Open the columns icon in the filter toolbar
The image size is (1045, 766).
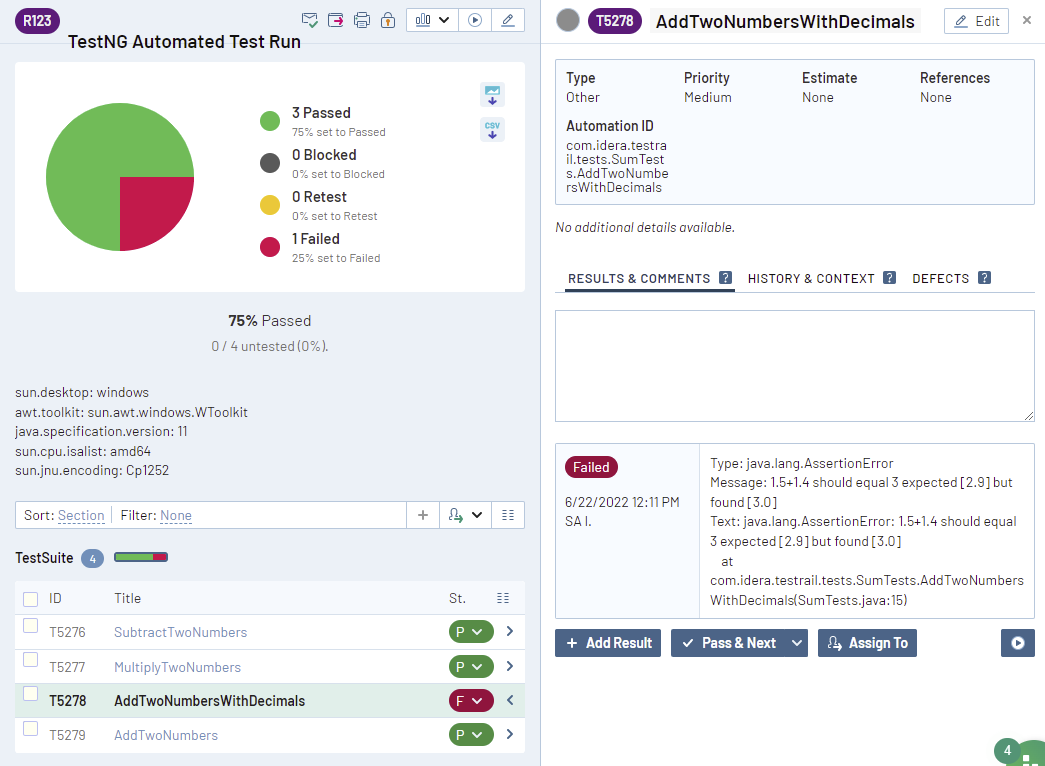508,515
